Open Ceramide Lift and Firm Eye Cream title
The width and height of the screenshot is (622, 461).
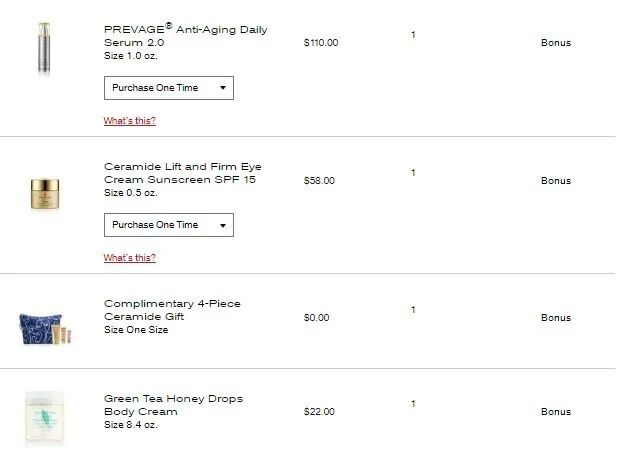click(x=183, y=172)
